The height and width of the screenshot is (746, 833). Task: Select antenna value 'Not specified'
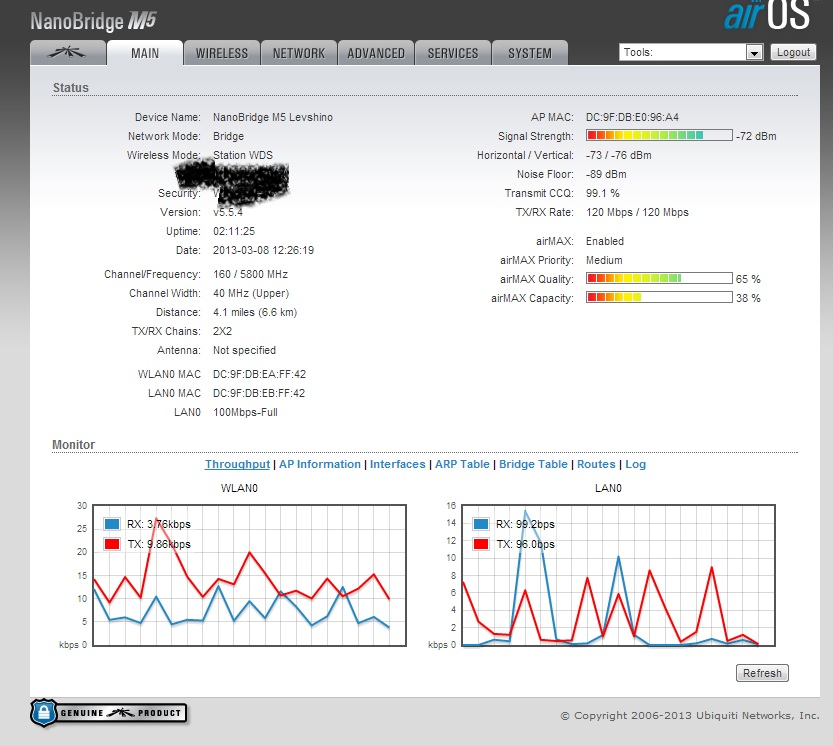point(244,350)
